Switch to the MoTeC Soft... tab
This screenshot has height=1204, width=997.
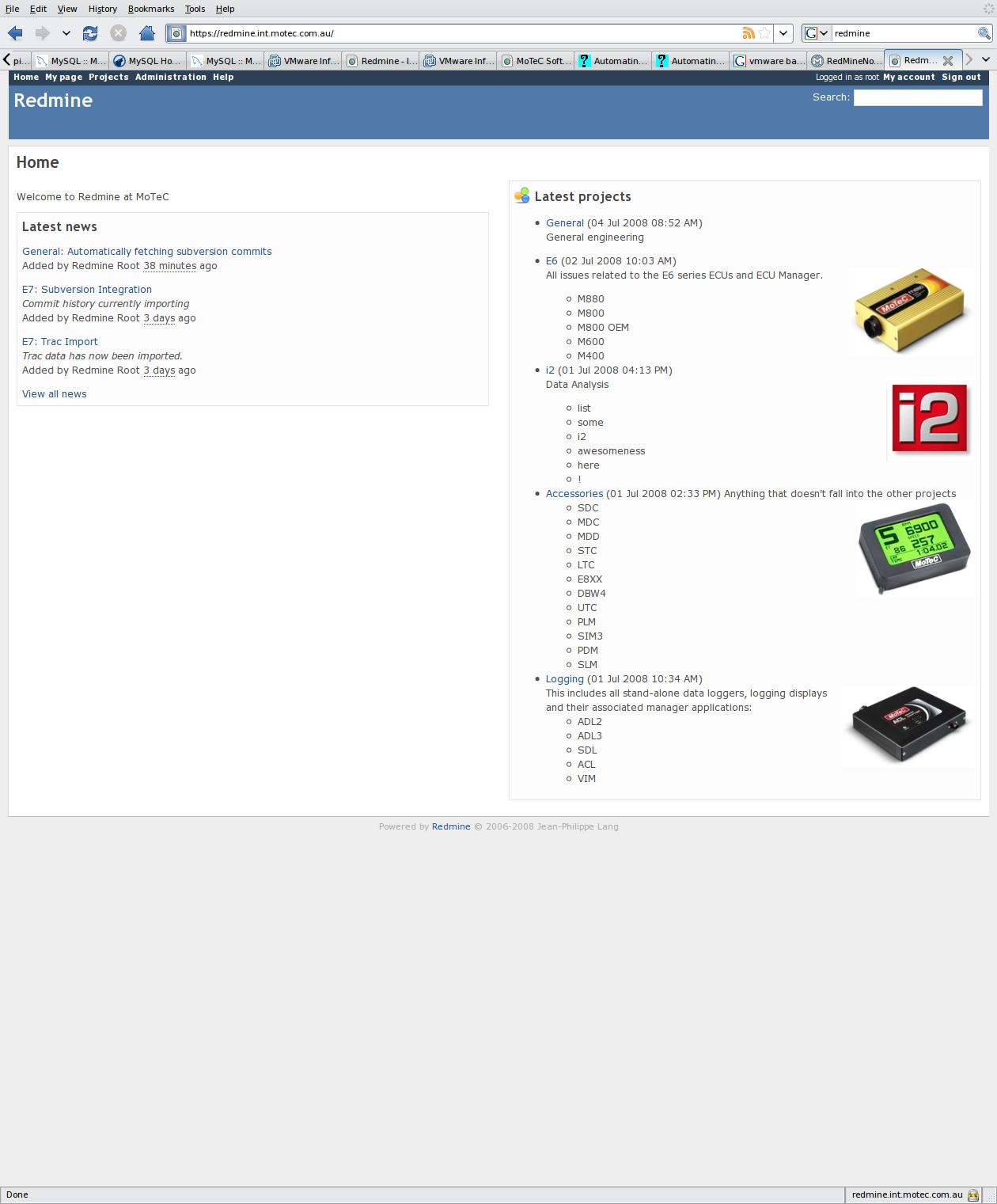tap(536, 60)
